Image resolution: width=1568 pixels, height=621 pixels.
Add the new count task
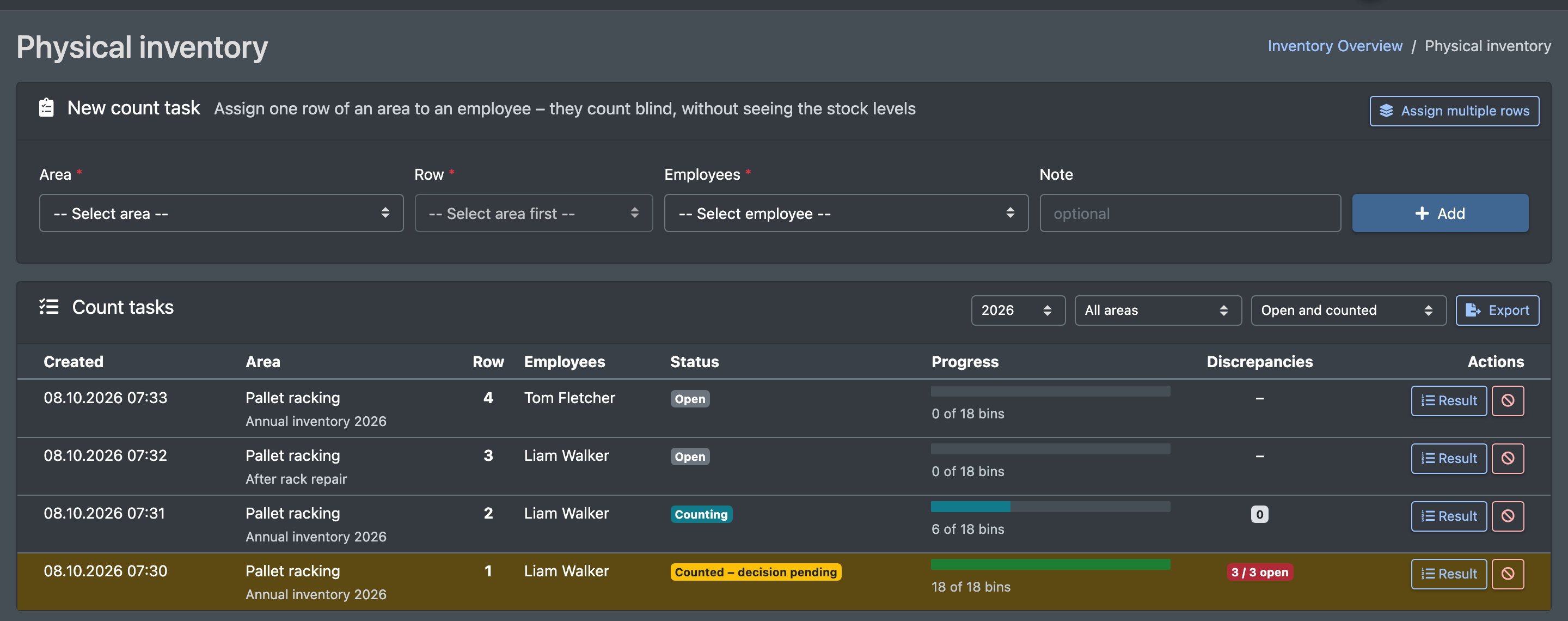(x=1440, y=213)
